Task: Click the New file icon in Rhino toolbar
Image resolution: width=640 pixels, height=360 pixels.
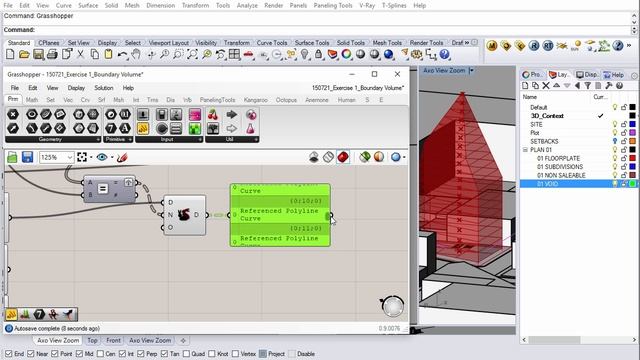Action: click(x=10, y=54)
